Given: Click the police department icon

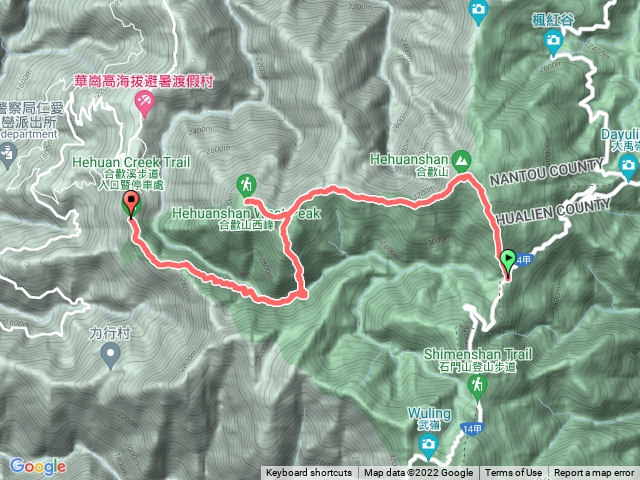Looking at the screenshot, I should tap(7, 154).
